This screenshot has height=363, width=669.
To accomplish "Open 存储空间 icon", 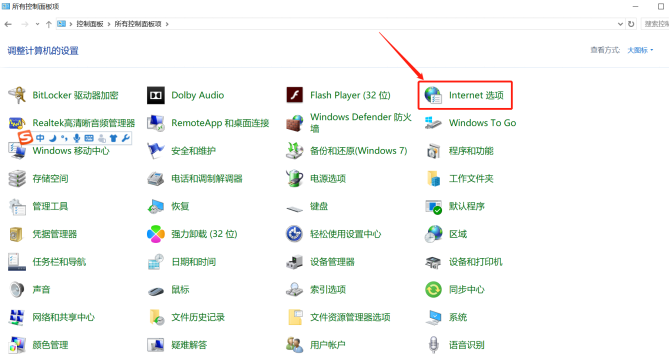I will [17, 178].
